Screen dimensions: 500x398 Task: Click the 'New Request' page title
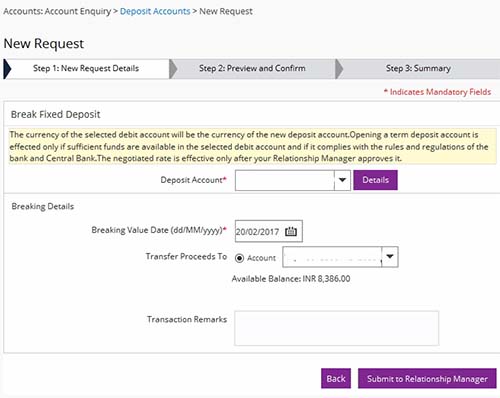click(x=44, y=44)
